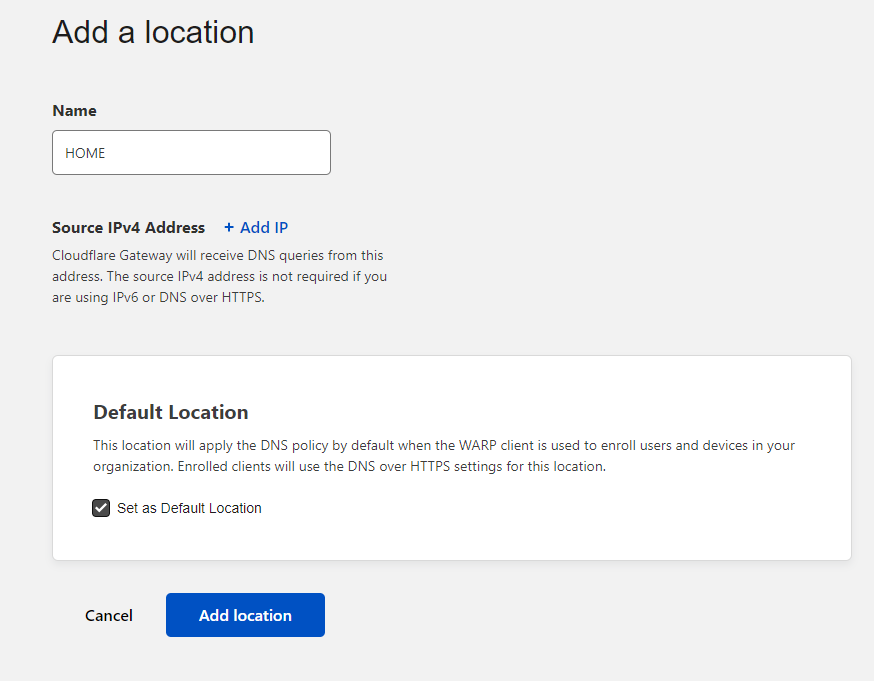Screen dimensions: 874x681
Task: Tick the checkmark box for Default Location
Action: pos(101,508)
